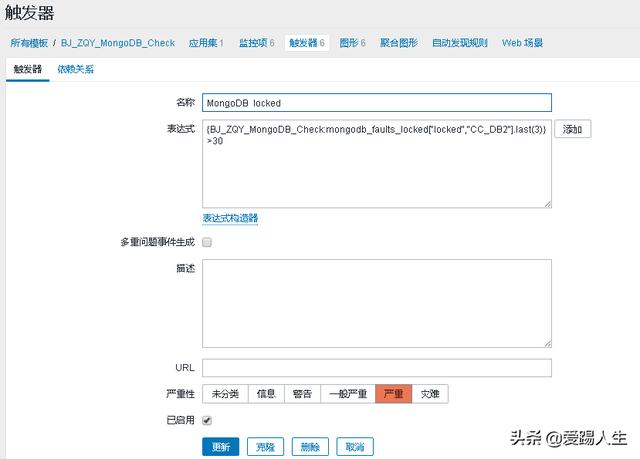This screenshot has height=459, width=640.
Task: Set severity to 信息
Action: [266, 394]
